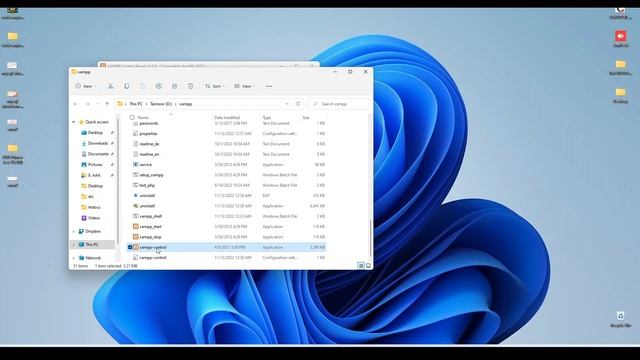Open the red recorder app desktop icon
This screenshot has width=640, height=360.
pyautogui.click(x=620, y=36)
